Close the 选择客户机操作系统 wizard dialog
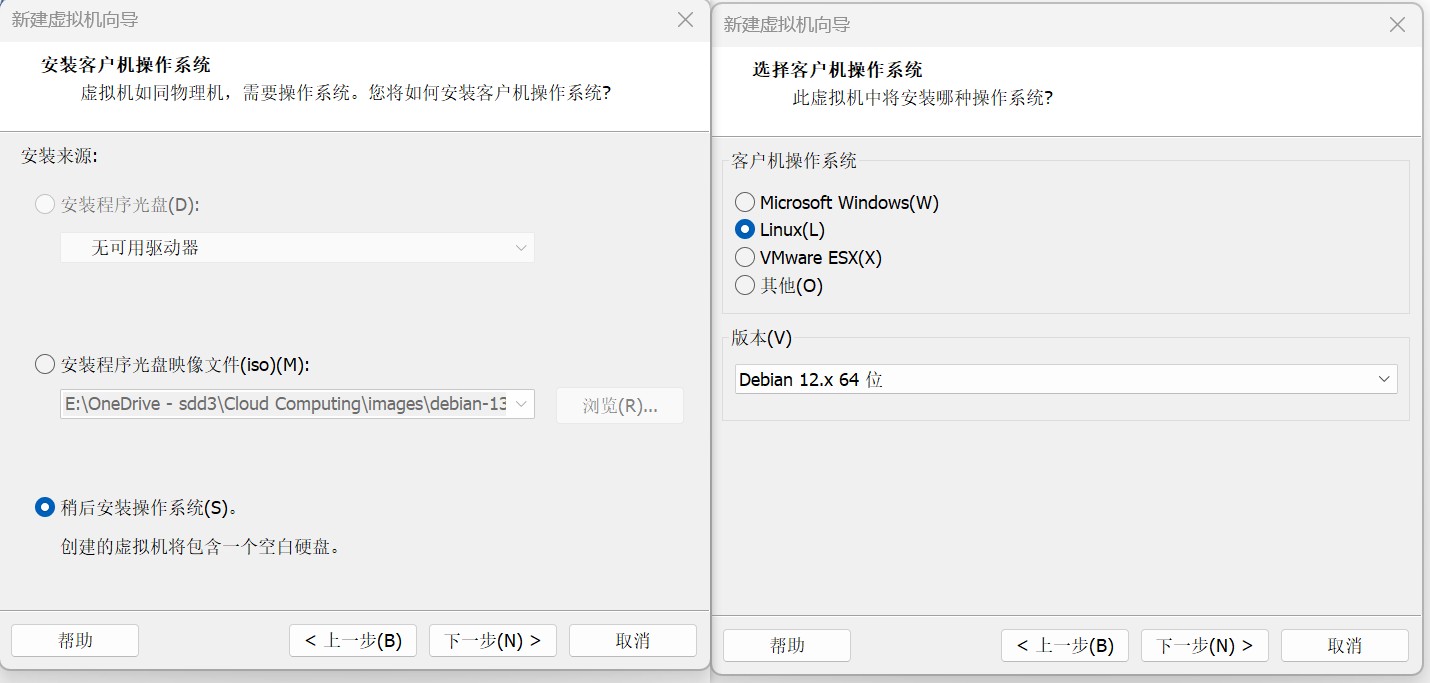Viewport: 1430px width, 683px height. [x=1397, y=24]
